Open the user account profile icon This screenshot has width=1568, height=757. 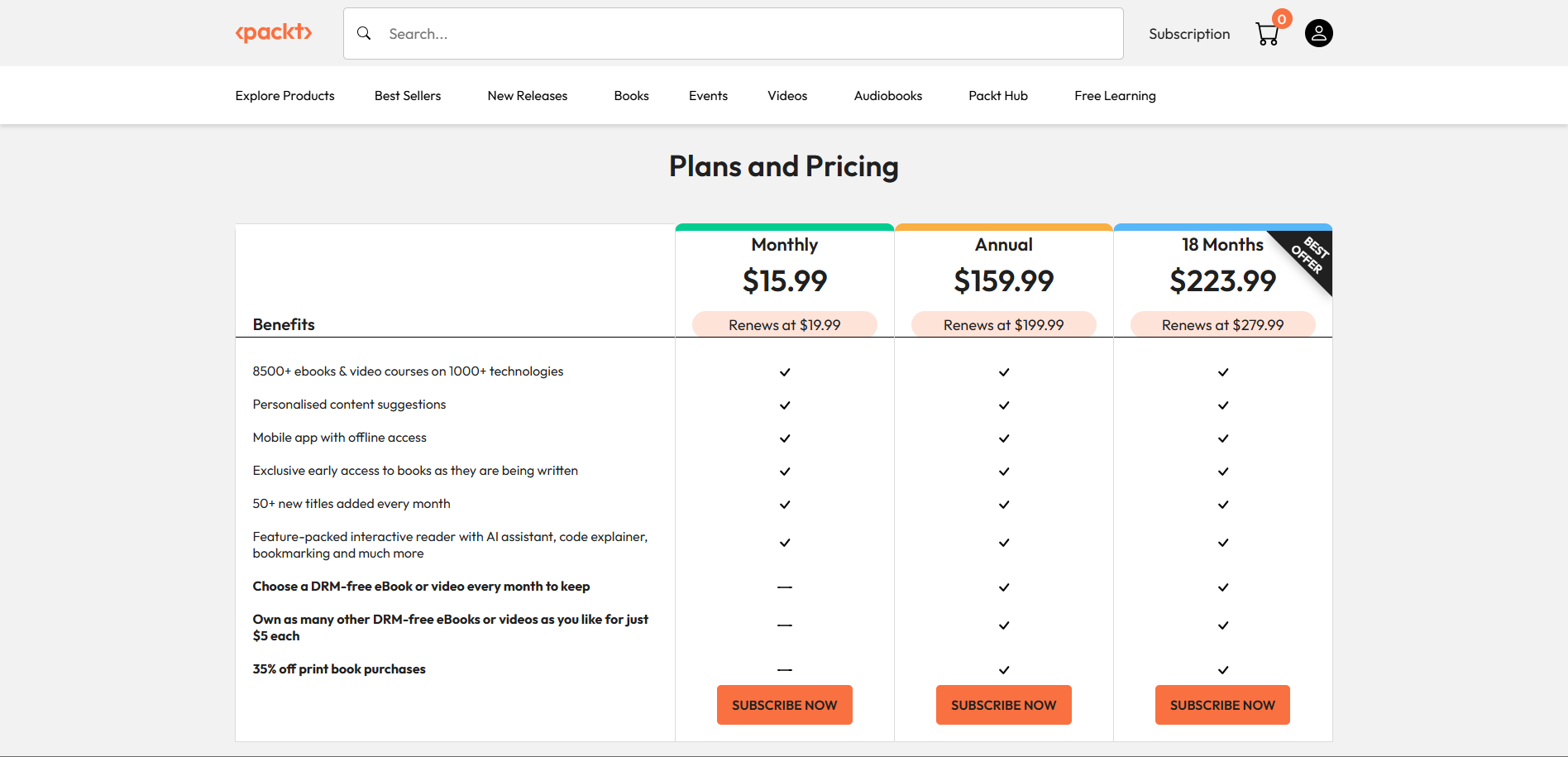pyautogui.click(x=1319, y=33)
